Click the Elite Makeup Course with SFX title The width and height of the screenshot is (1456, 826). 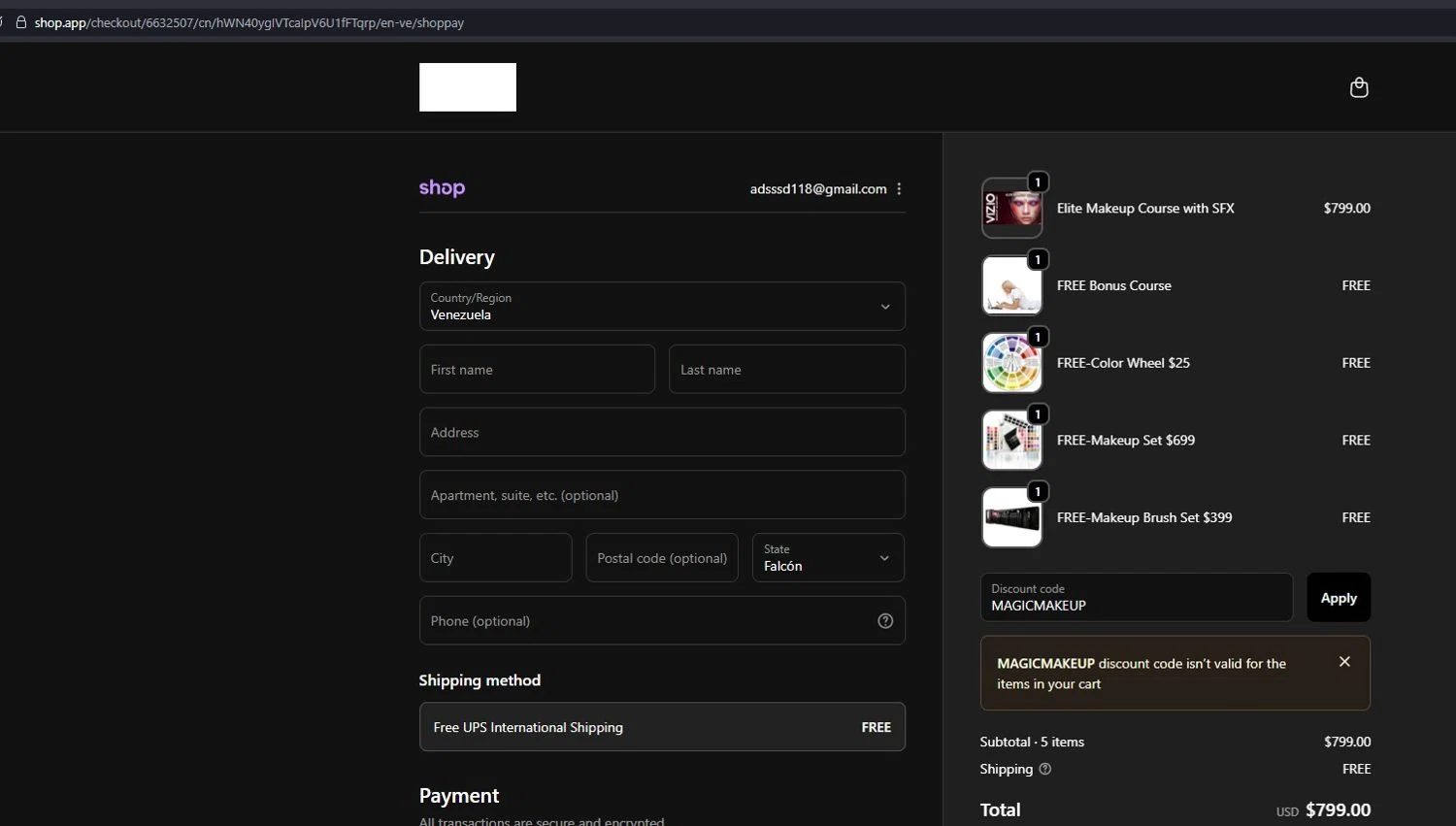click(1145, 208)
